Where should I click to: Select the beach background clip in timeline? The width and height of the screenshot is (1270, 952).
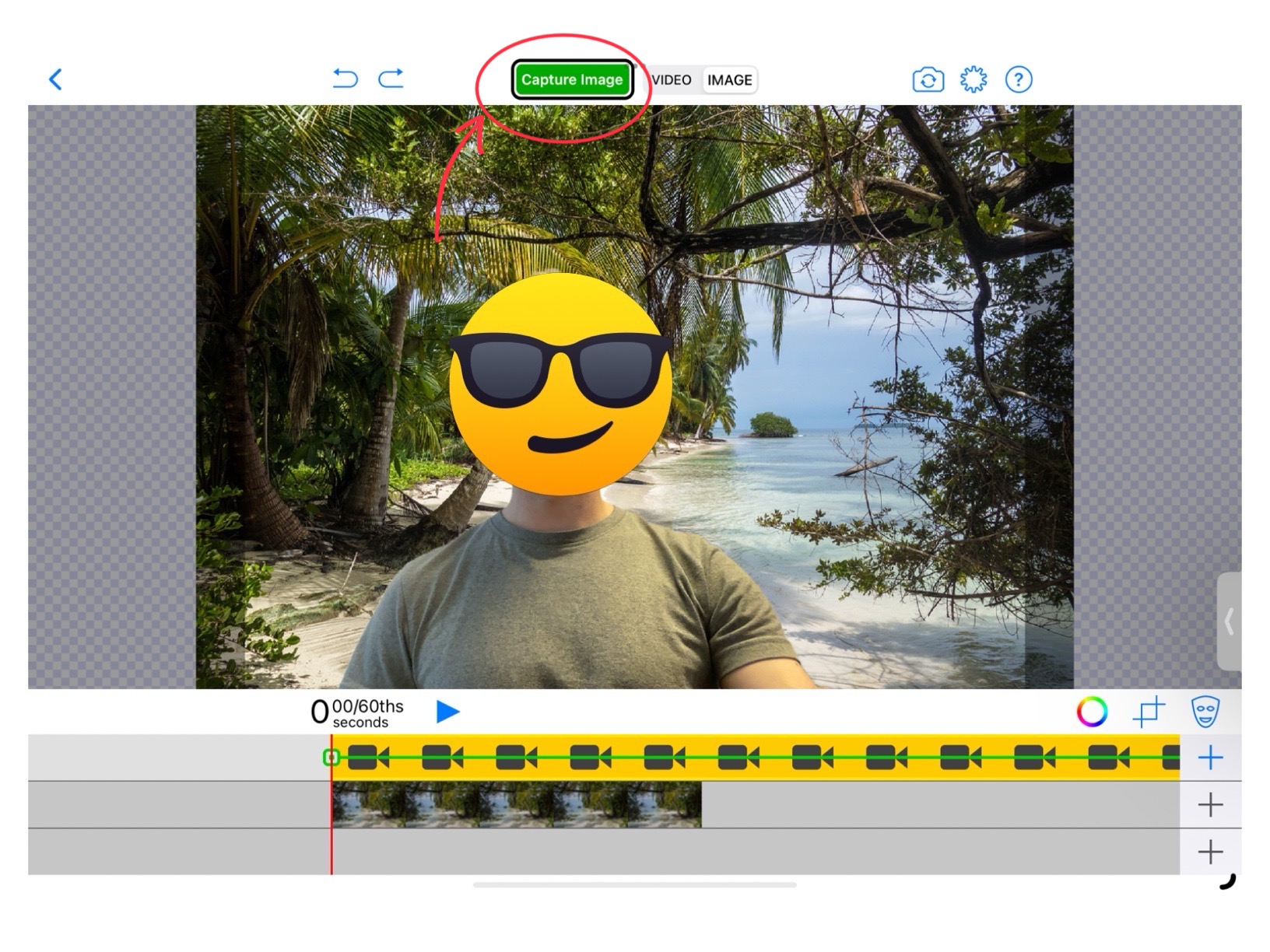(516, 805)
